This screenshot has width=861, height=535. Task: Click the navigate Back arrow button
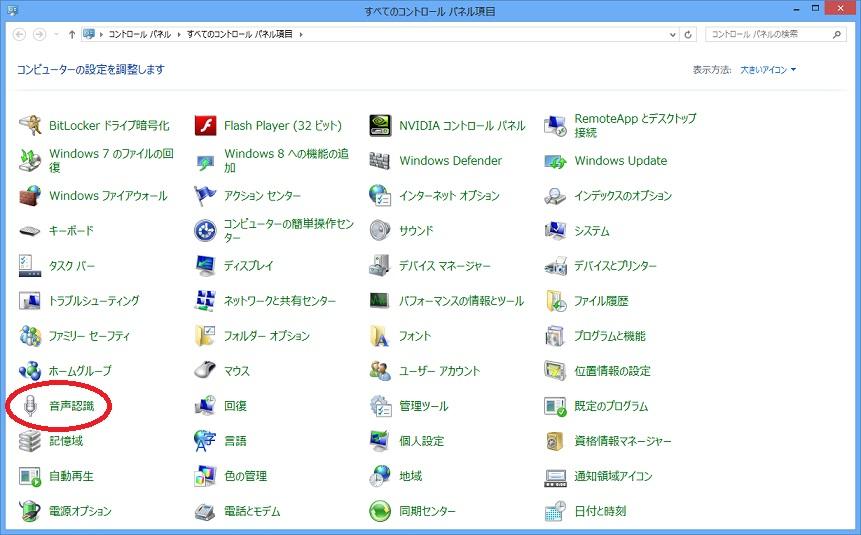tap(19, 34)
